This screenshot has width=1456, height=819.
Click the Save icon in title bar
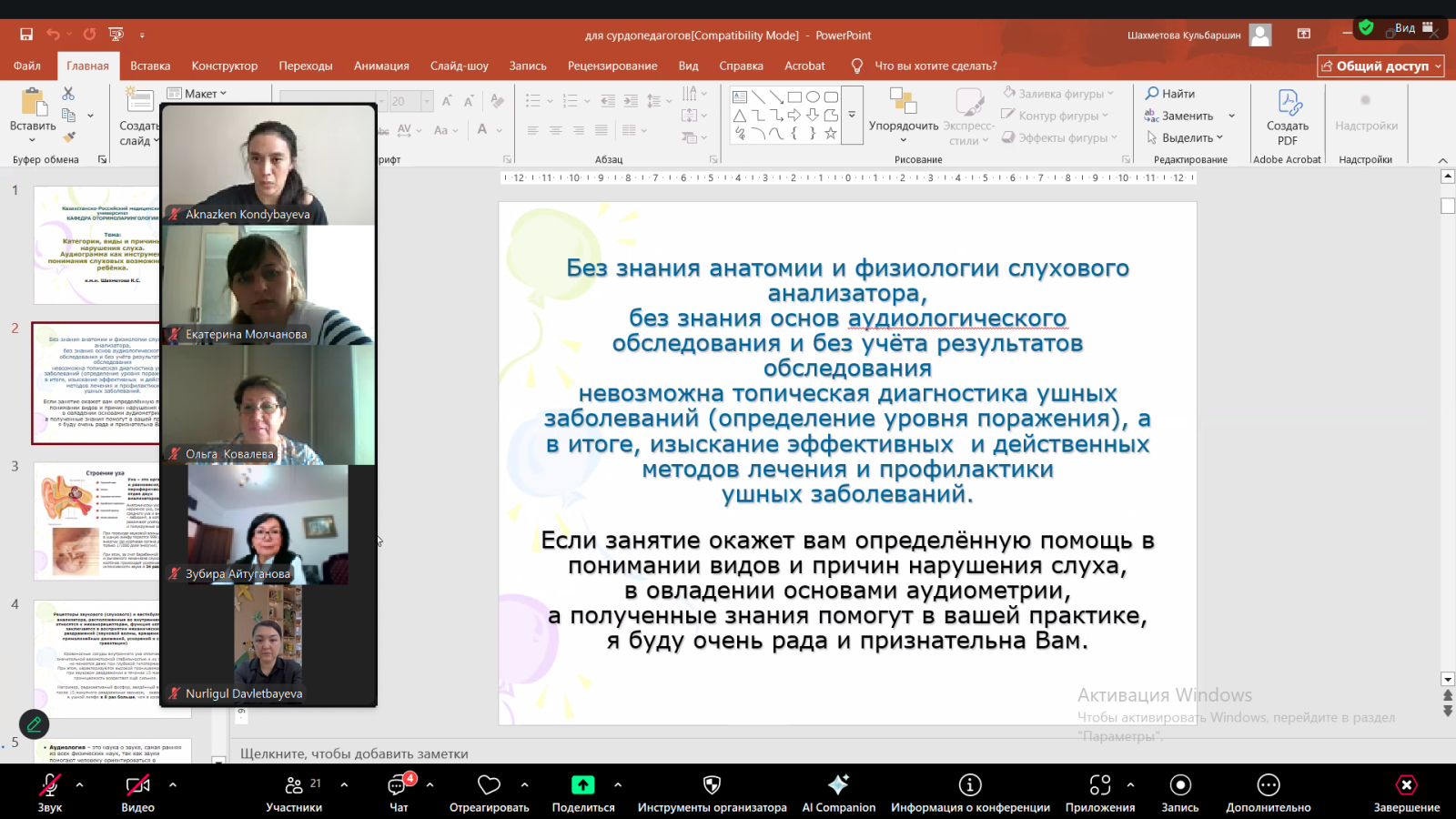coord(26,35)
